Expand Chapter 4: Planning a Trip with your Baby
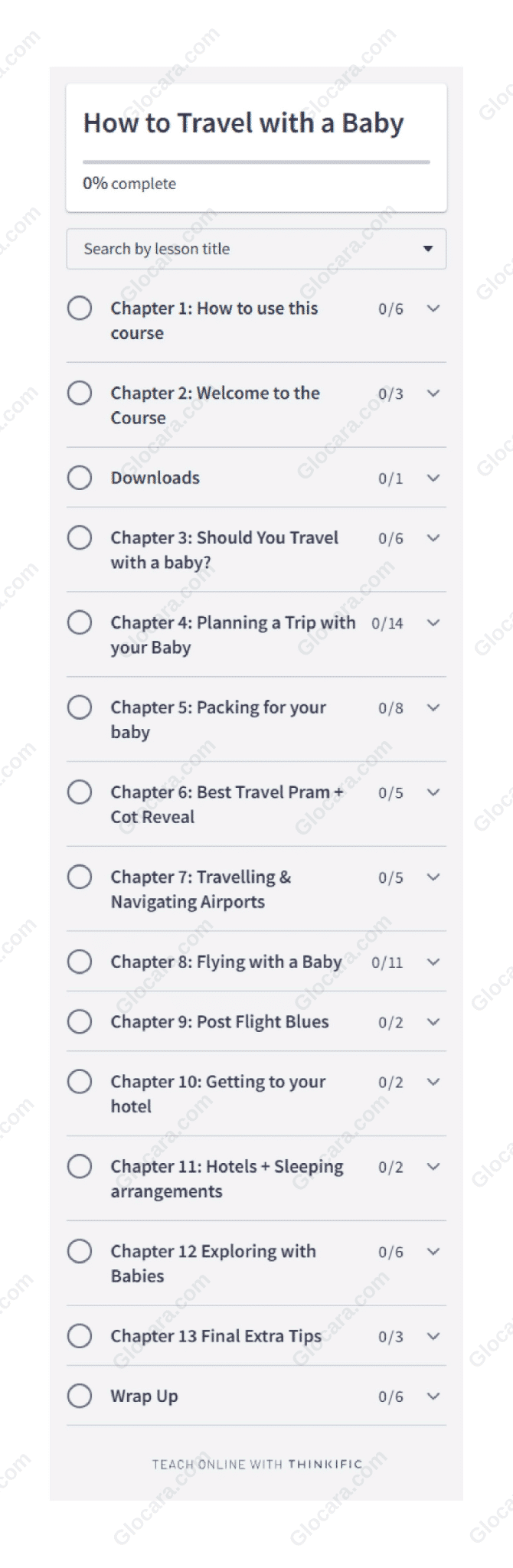 433,623
